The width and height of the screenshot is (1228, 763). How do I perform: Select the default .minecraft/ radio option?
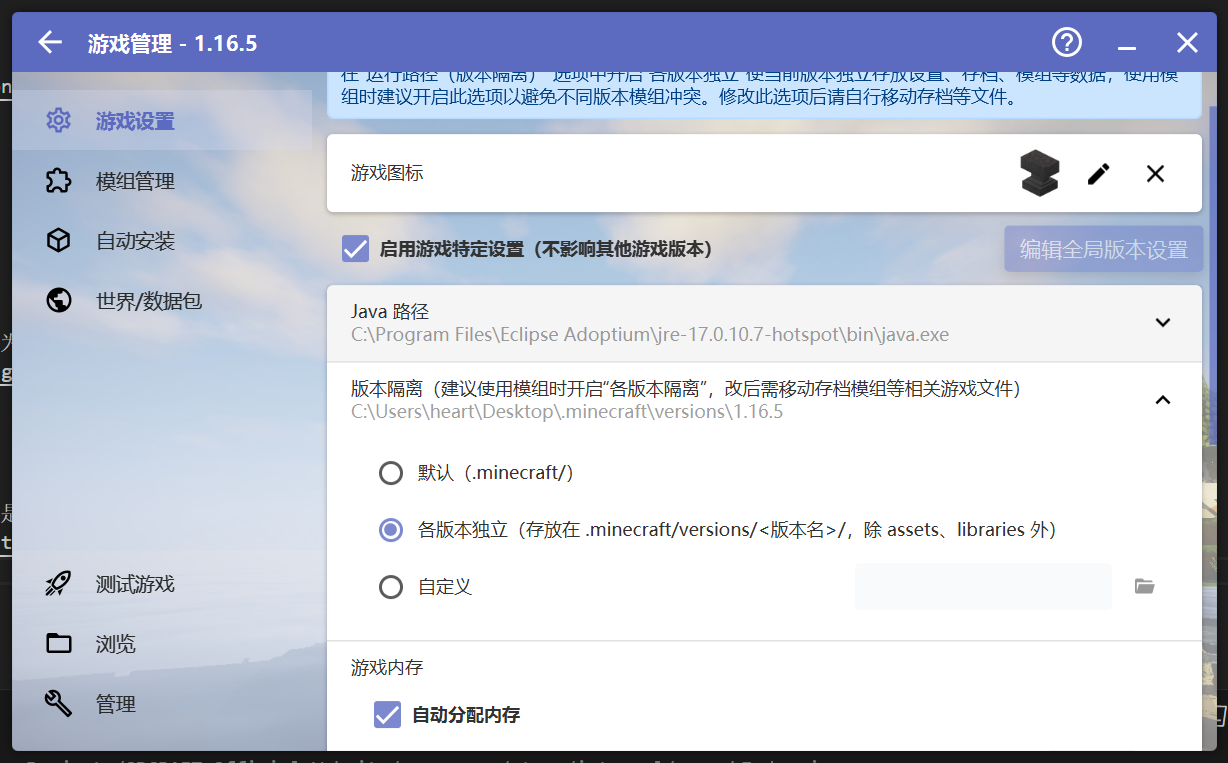pyautogui.click(x=391, y=473)
